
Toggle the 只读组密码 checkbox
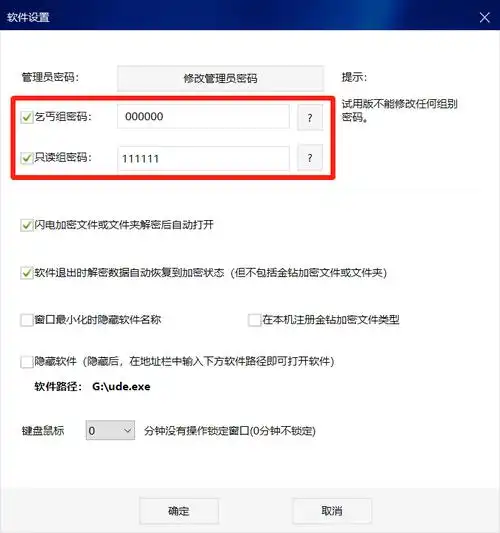27,158
